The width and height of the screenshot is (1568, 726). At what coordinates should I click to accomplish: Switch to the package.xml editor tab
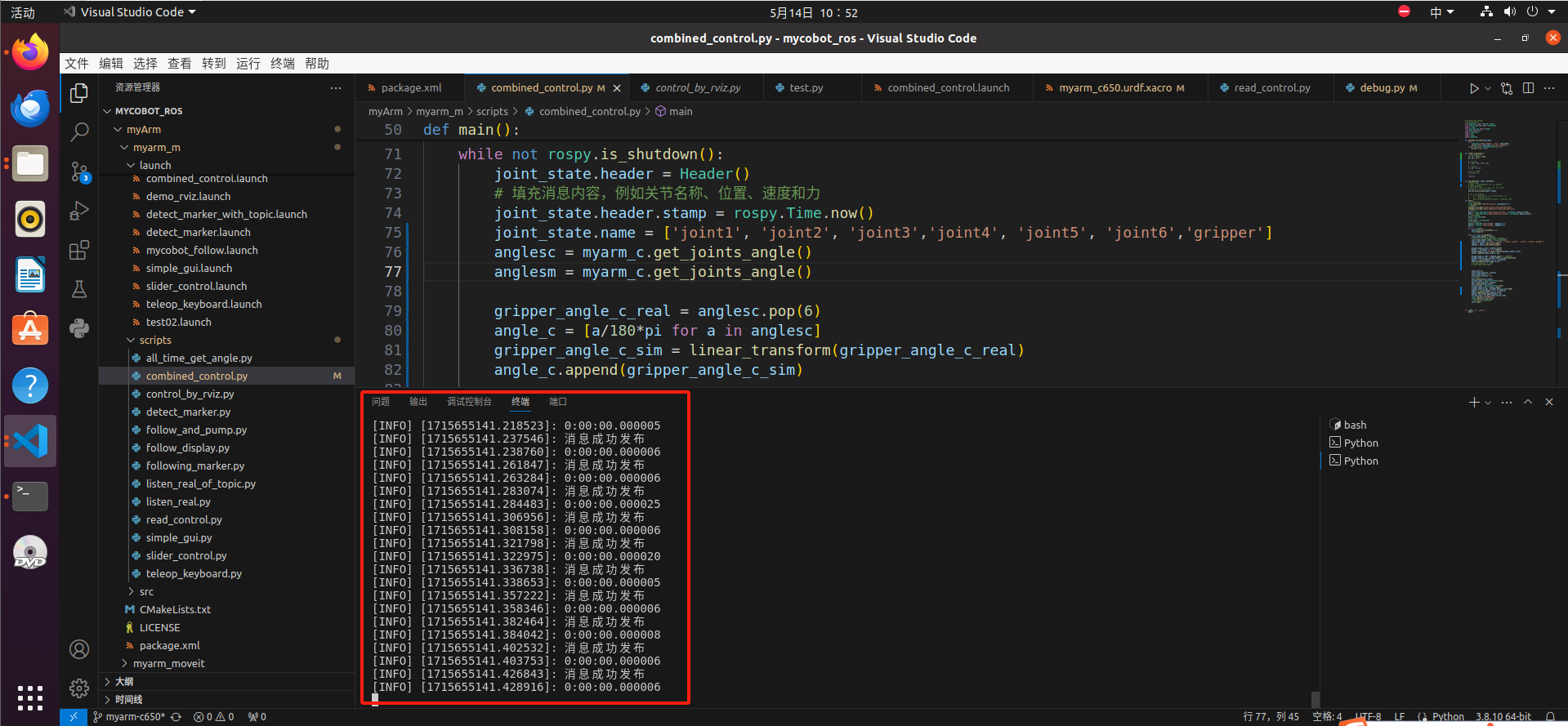410,88
